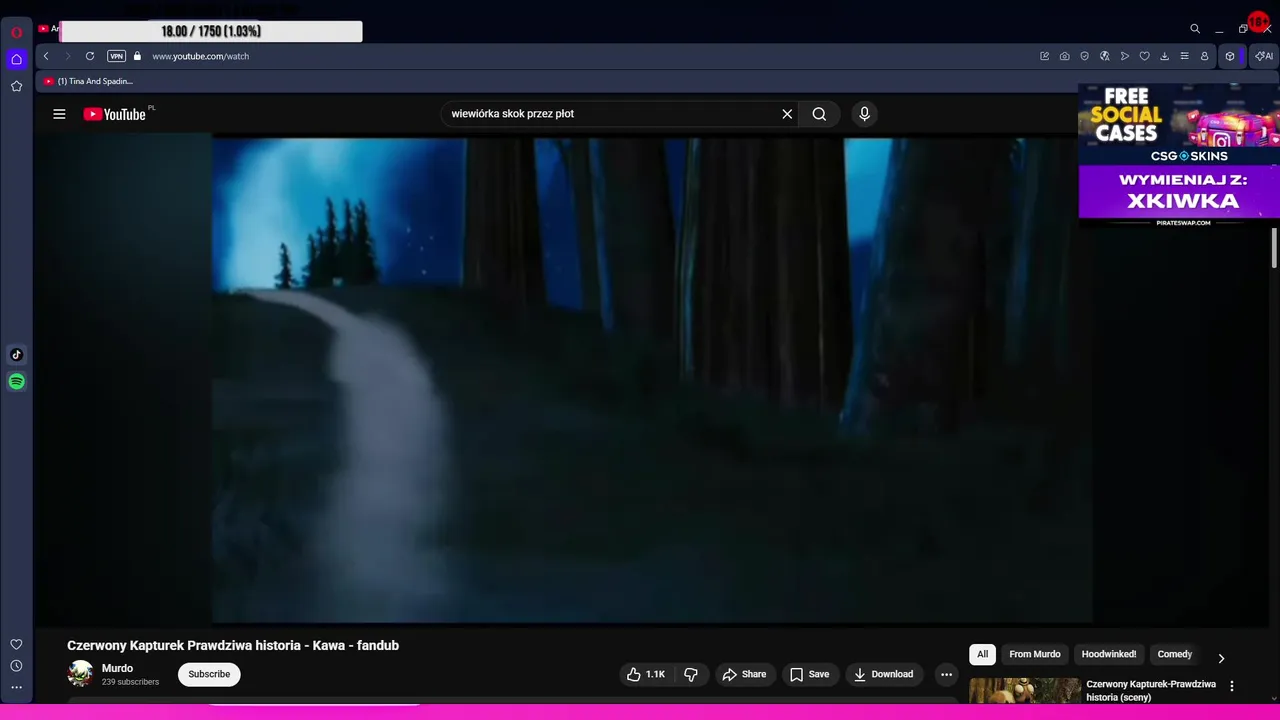Image resolution: width=1280 pixels, height=720 pixels.
Task: Like the video with 1.1K likes
Action: [646, 674]
